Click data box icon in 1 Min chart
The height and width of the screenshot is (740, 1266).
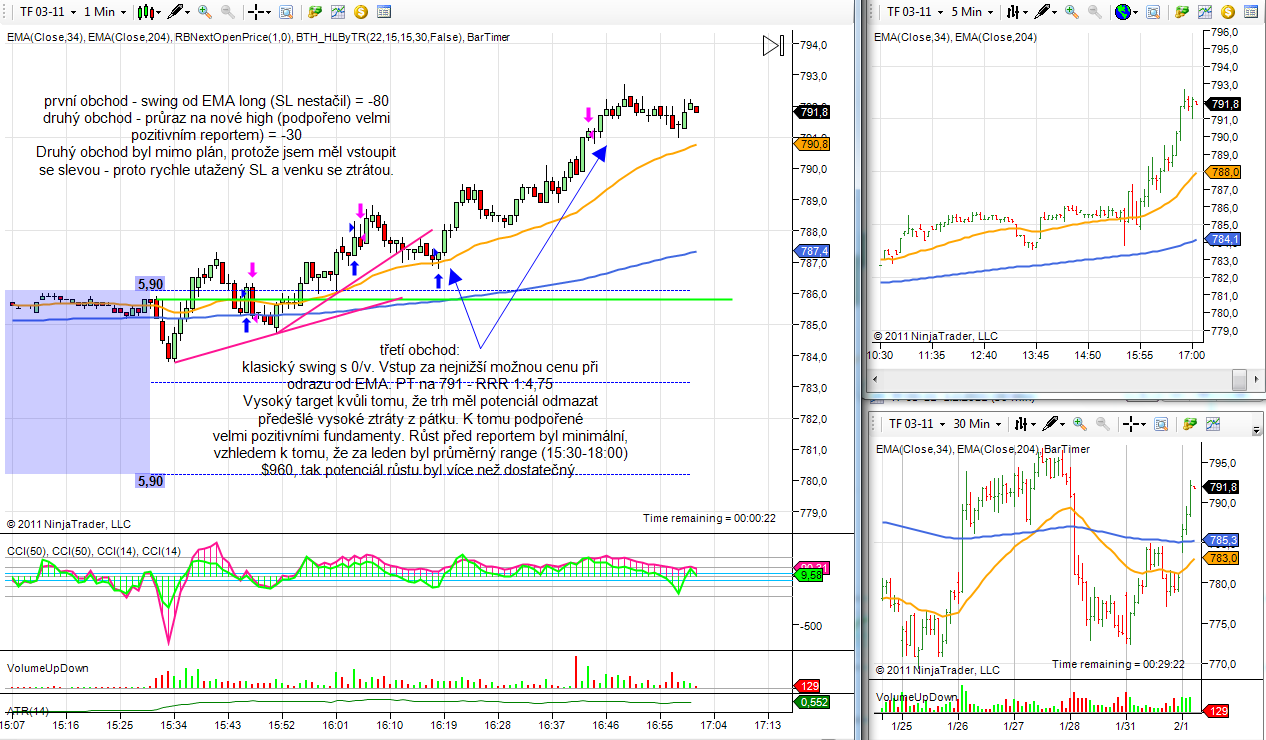pyautogui.click(x=286, y=12)
